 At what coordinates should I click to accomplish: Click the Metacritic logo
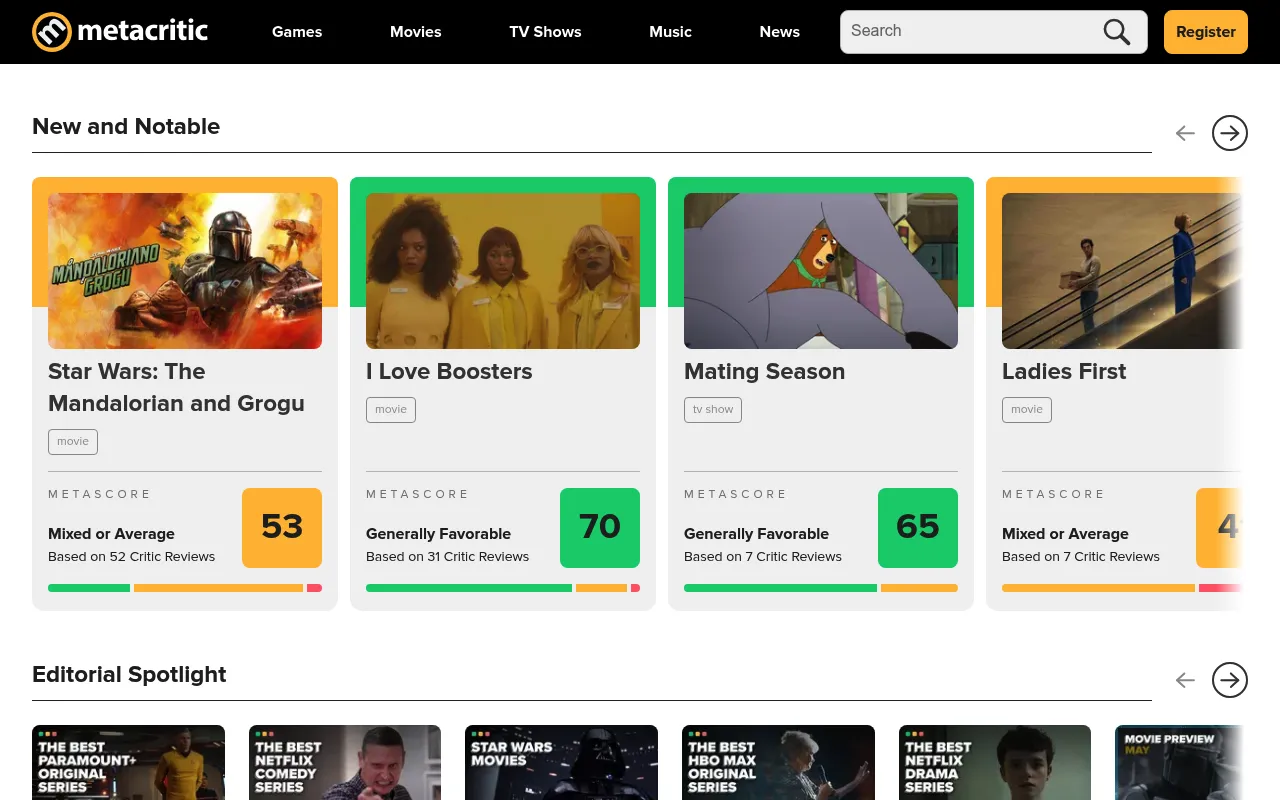tap(120, 32)
